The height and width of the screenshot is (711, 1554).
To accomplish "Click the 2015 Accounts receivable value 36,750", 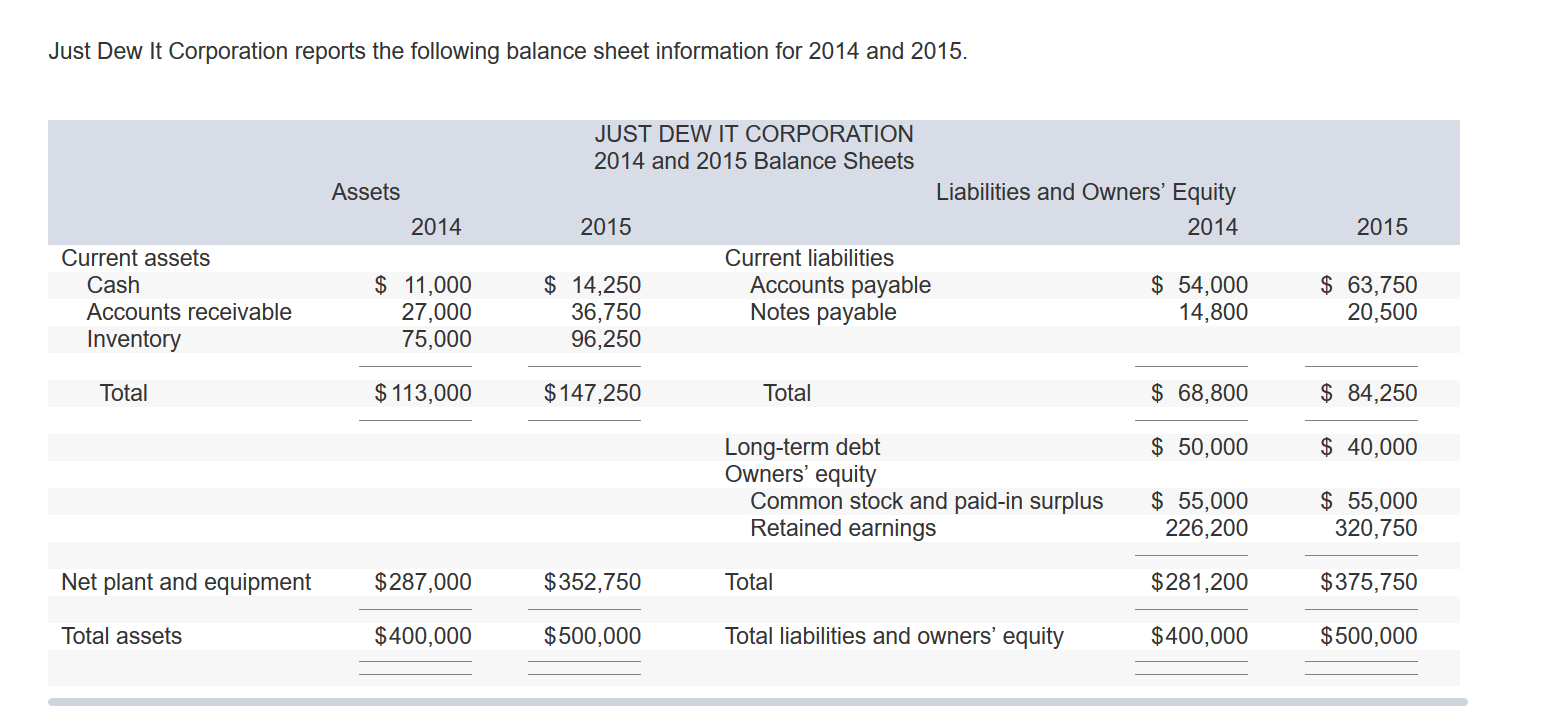I will (x=606, y=312).
